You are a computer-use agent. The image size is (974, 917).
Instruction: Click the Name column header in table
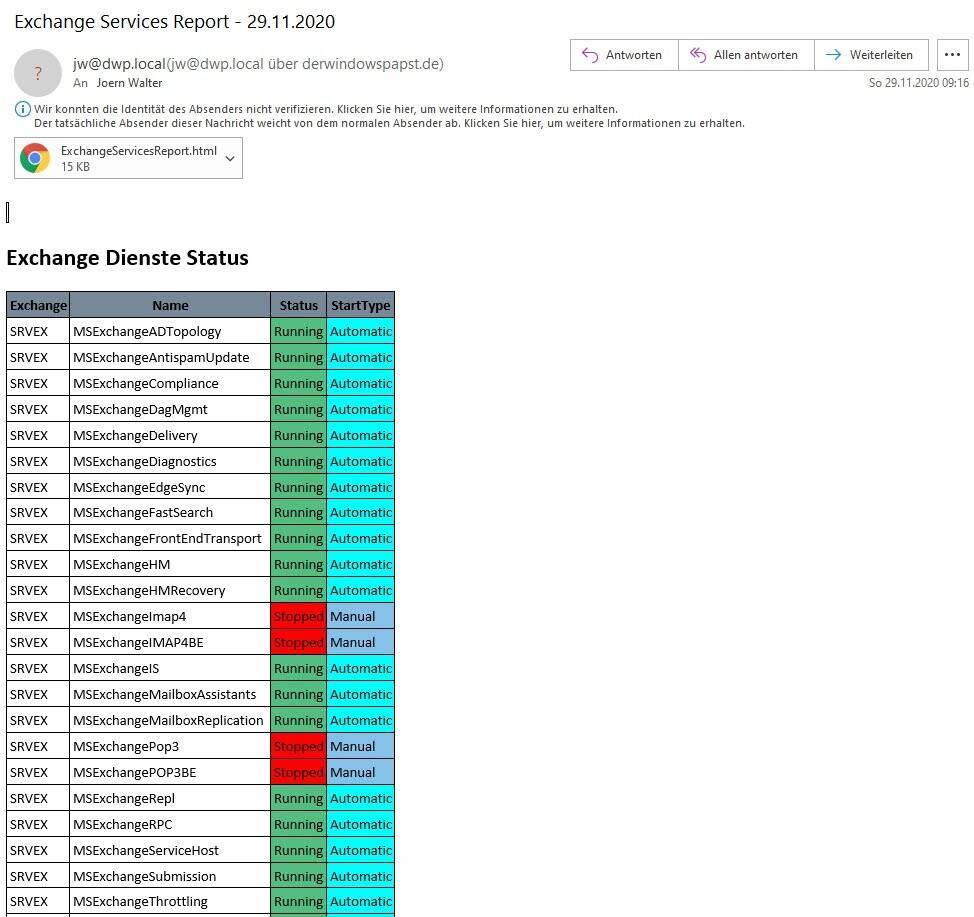coord(170,305)
